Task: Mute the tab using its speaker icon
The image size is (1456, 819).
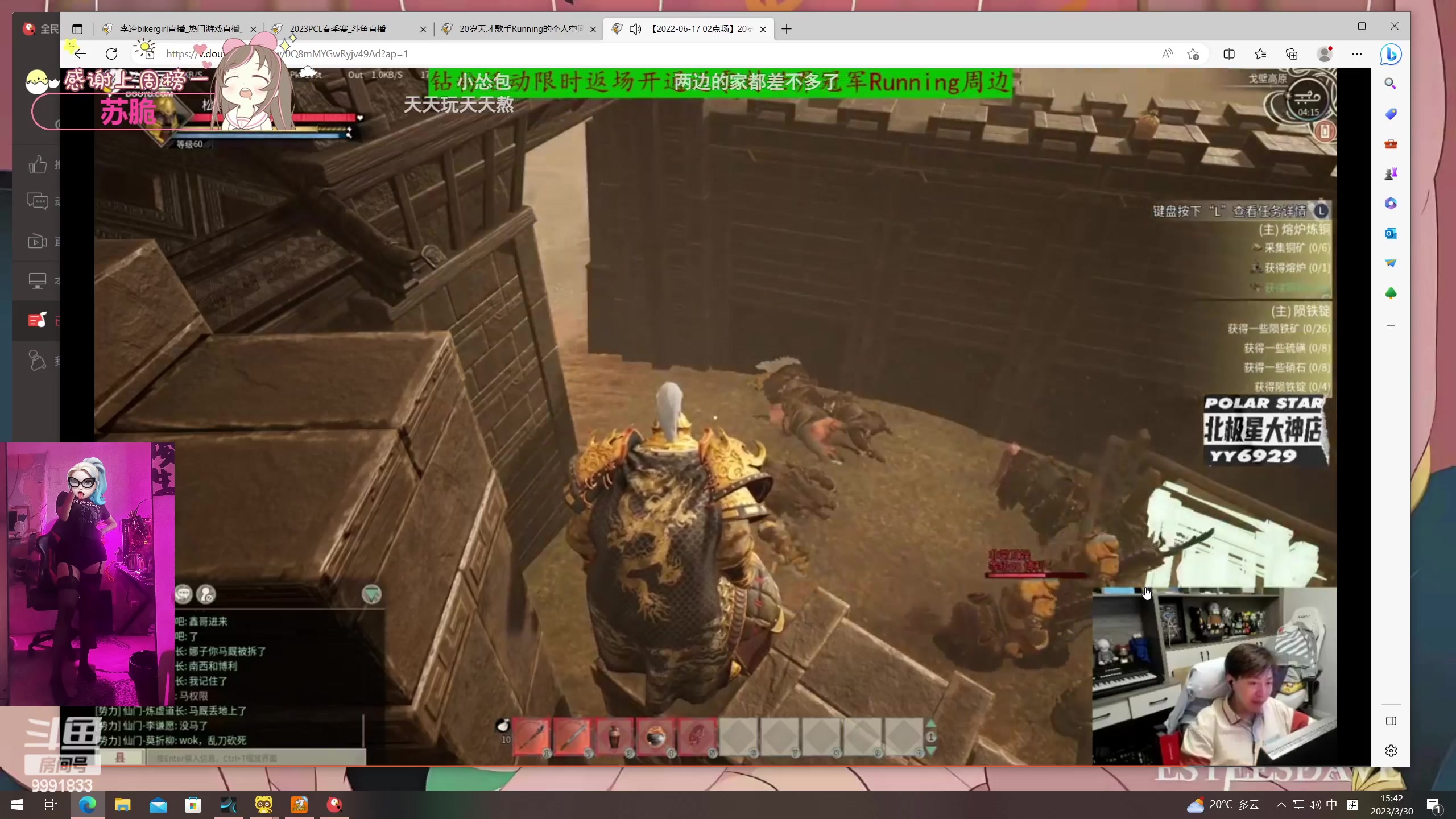Action: coord(635,29)
